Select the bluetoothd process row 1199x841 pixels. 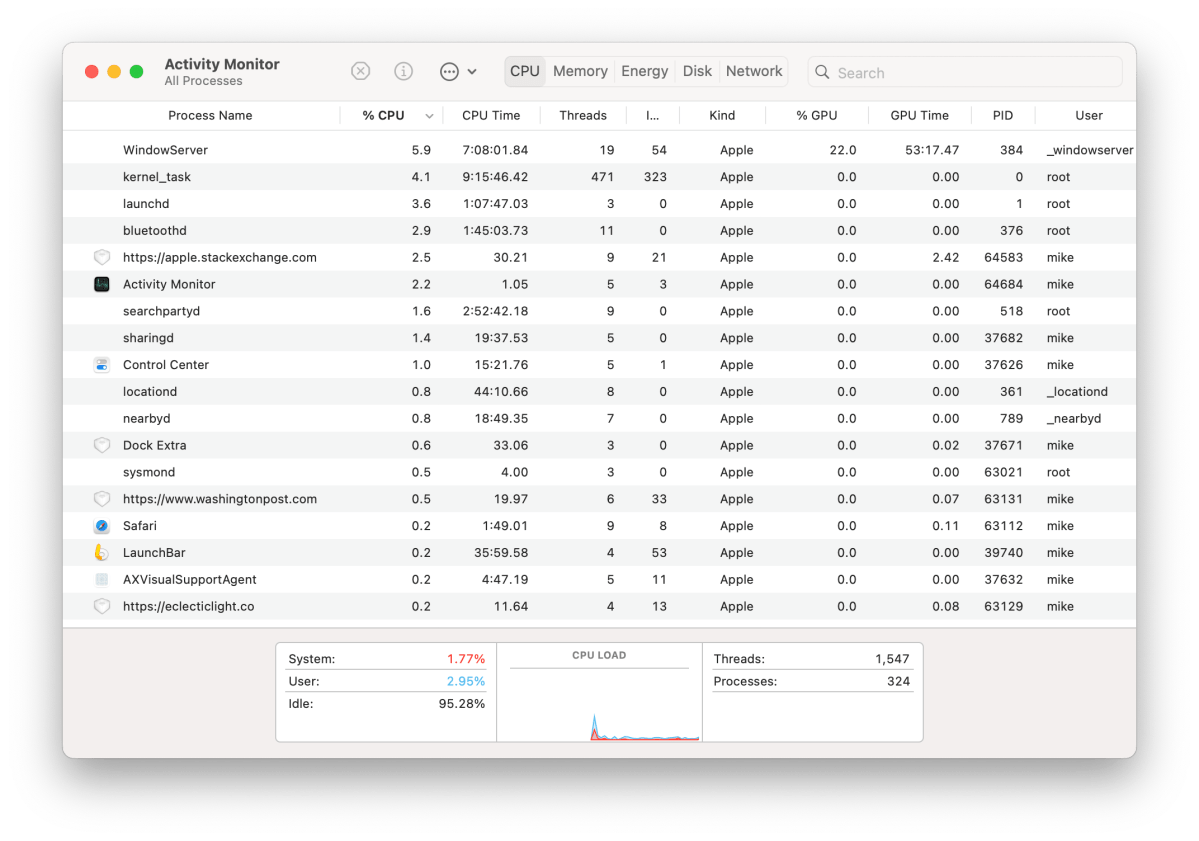point(600,230)
